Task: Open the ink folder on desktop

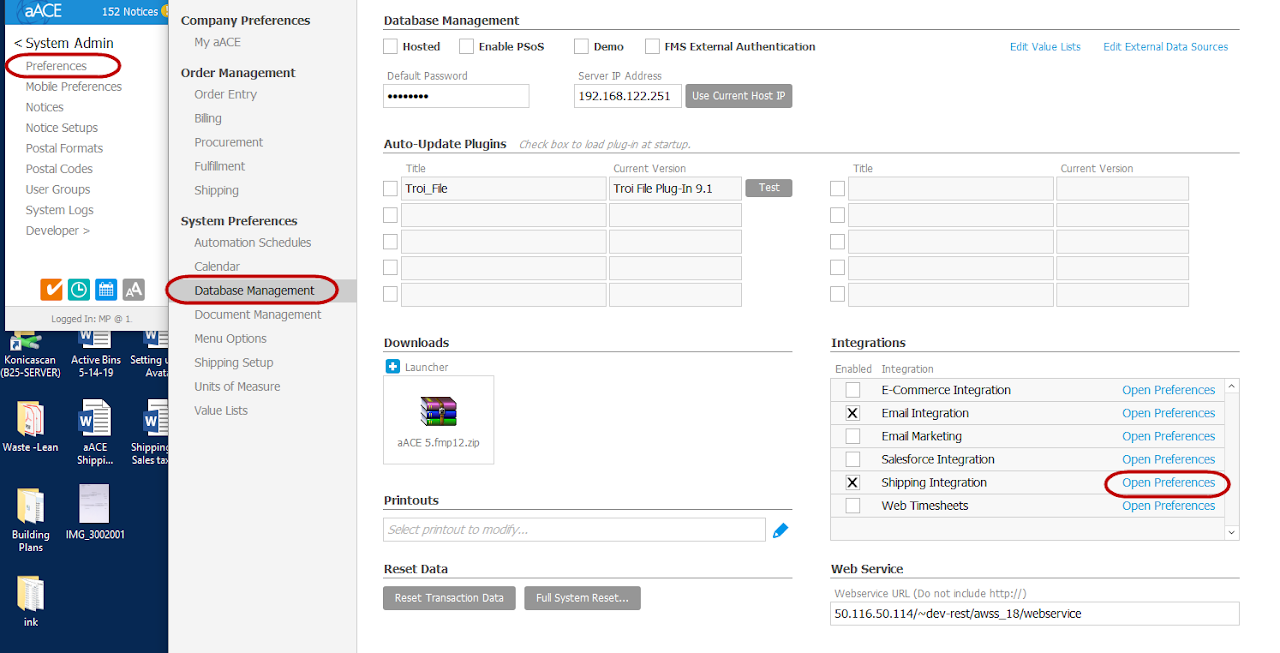Action: pos(30,593)
